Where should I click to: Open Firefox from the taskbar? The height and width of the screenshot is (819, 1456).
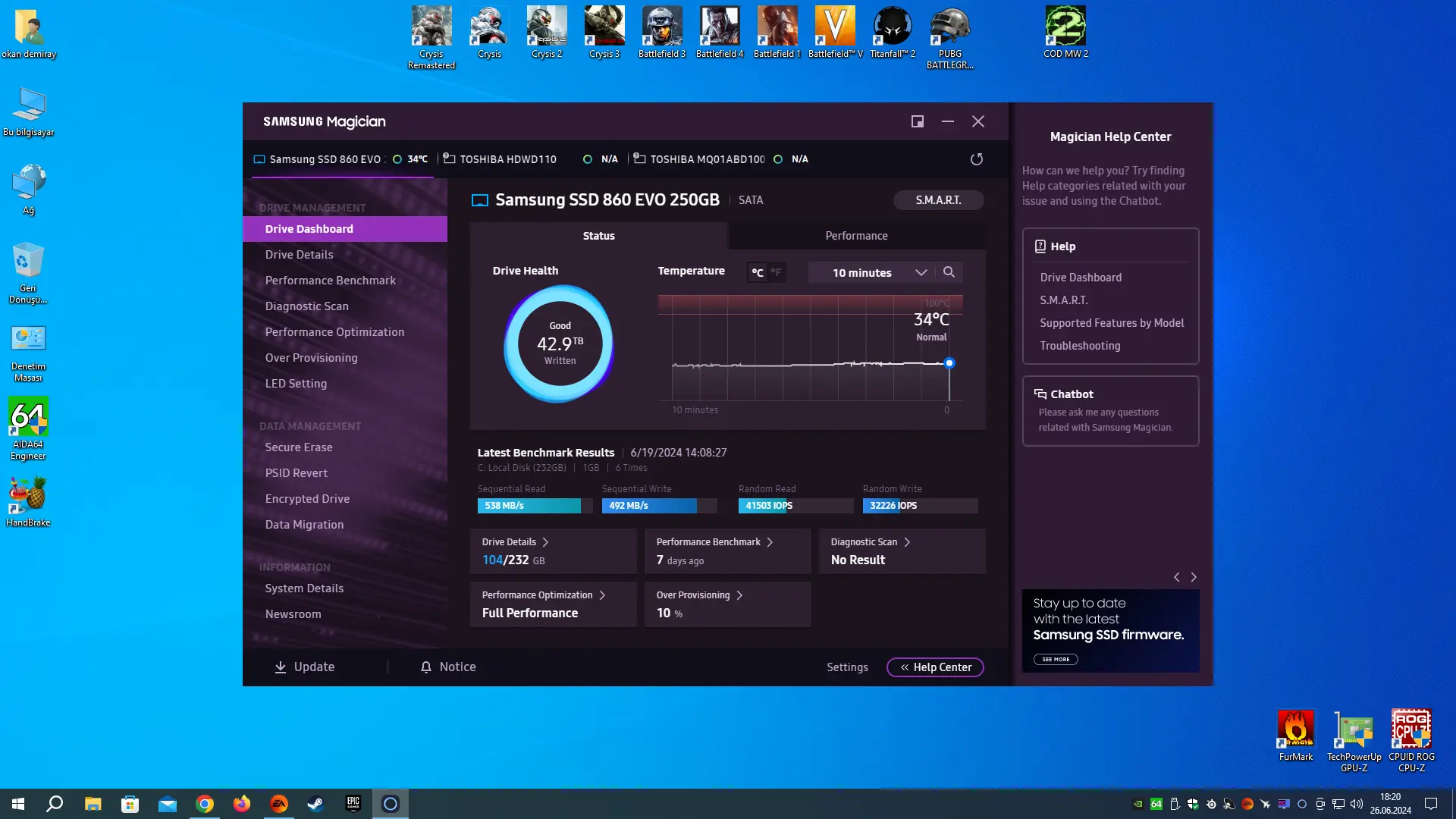click(x=242, y=804)
